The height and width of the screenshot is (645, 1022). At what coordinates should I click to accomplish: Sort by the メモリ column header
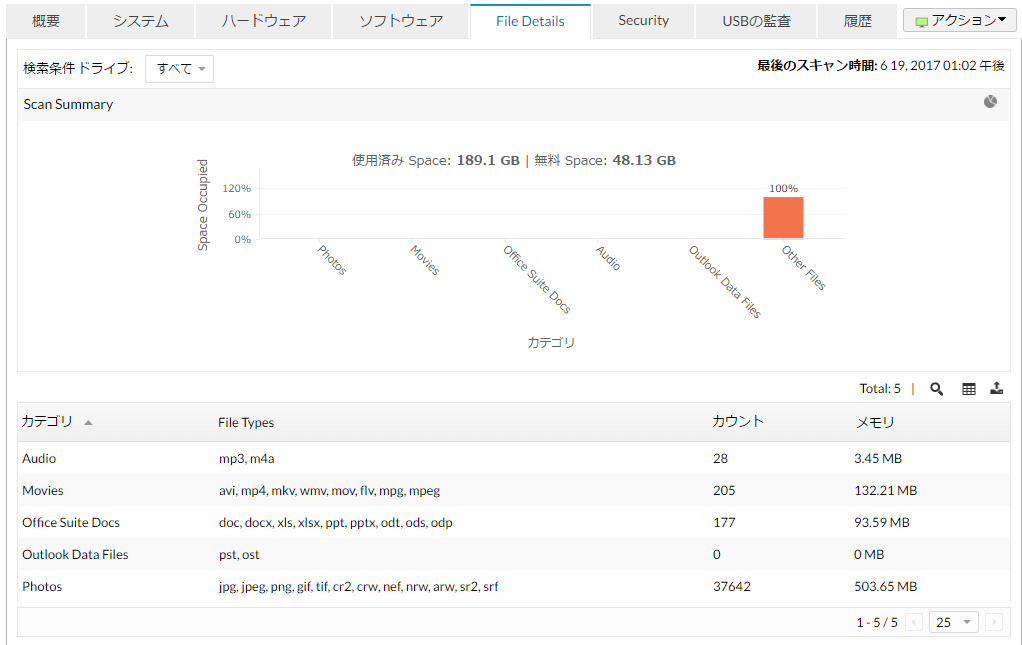coord(875,422)
